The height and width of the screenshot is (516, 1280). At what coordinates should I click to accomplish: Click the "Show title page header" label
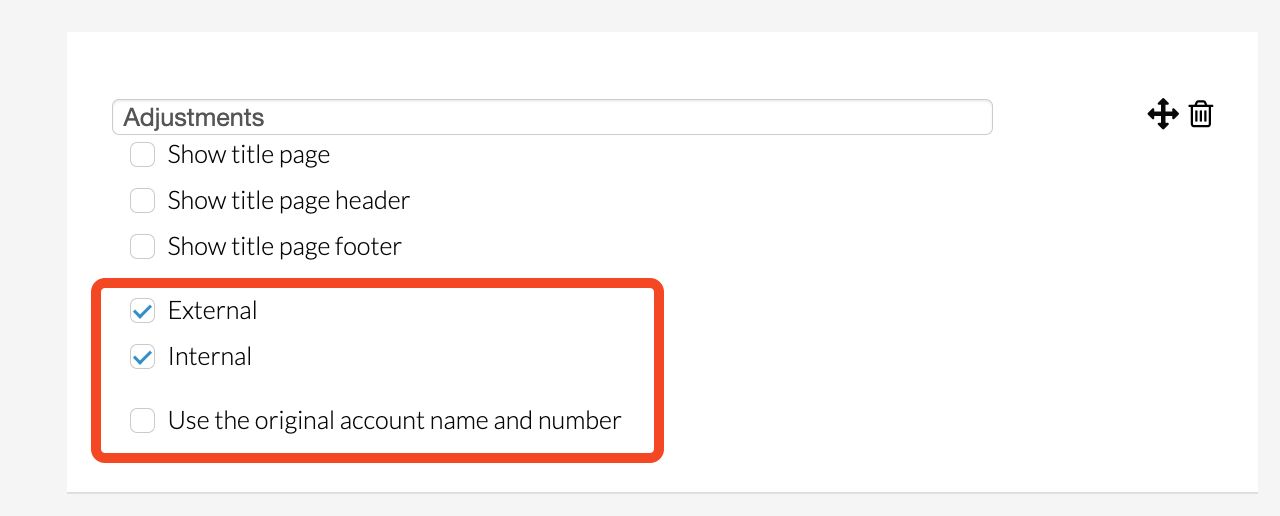point(289,201)
